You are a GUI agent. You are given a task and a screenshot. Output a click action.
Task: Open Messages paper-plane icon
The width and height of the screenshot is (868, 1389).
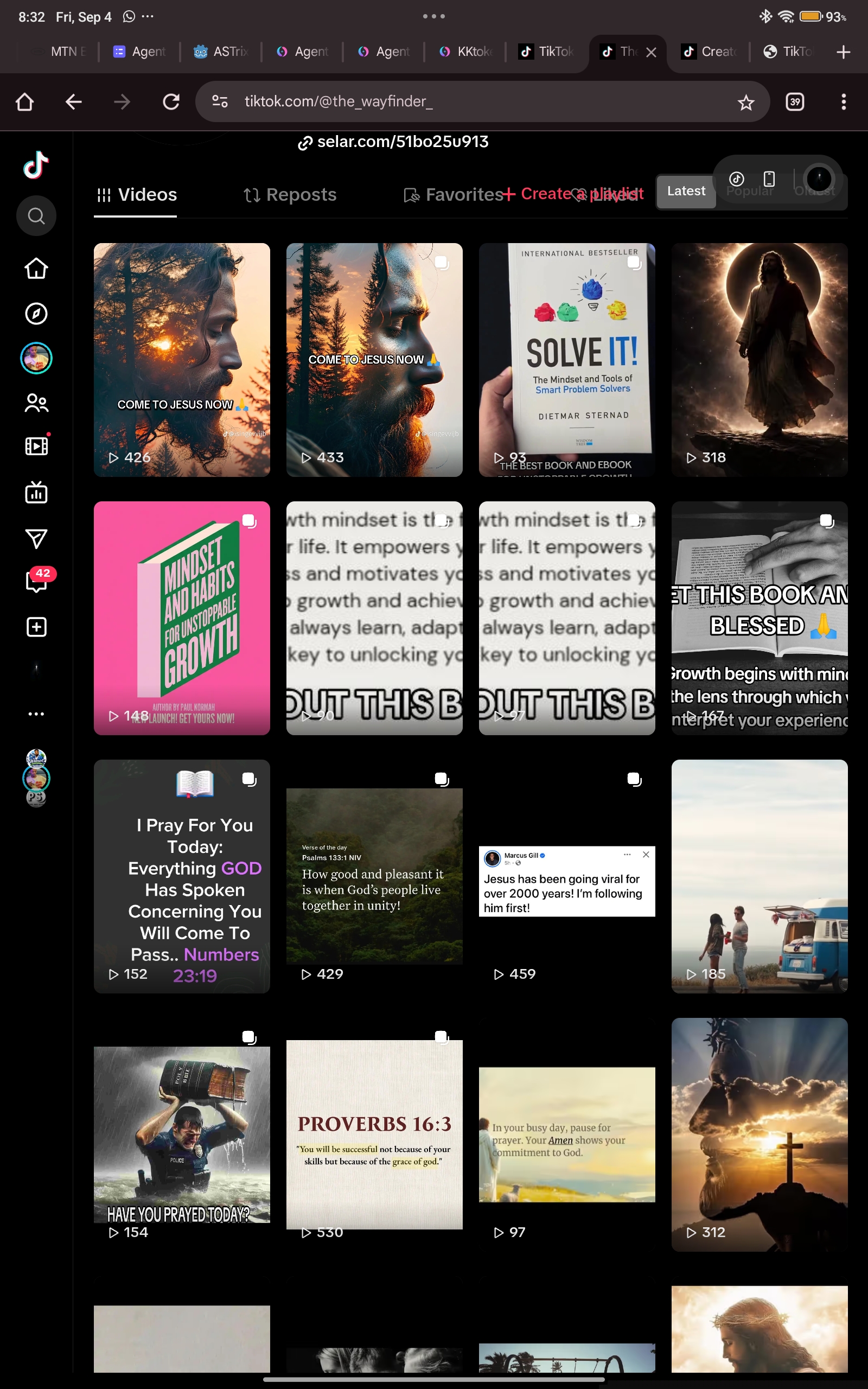36,538
